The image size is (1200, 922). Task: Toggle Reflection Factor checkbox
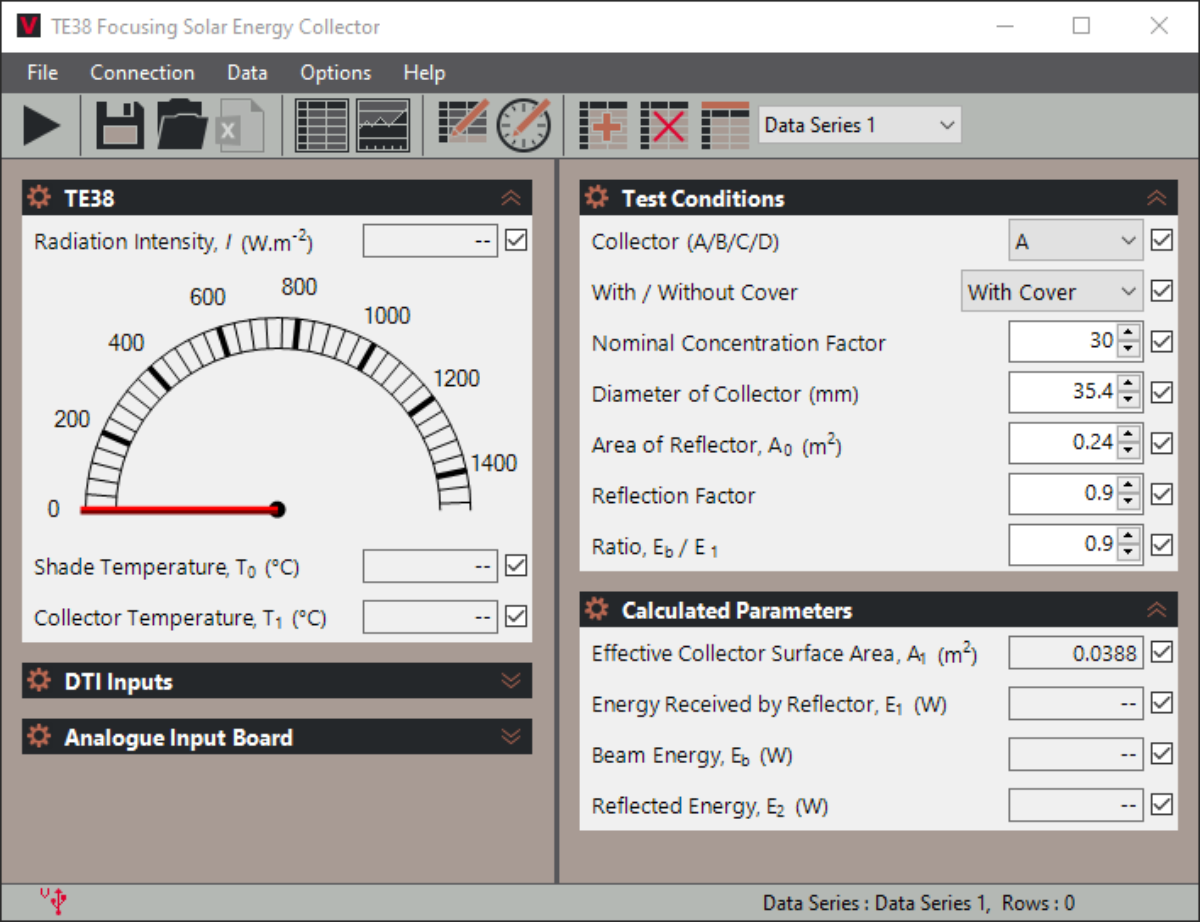[x=1161, y=494]
